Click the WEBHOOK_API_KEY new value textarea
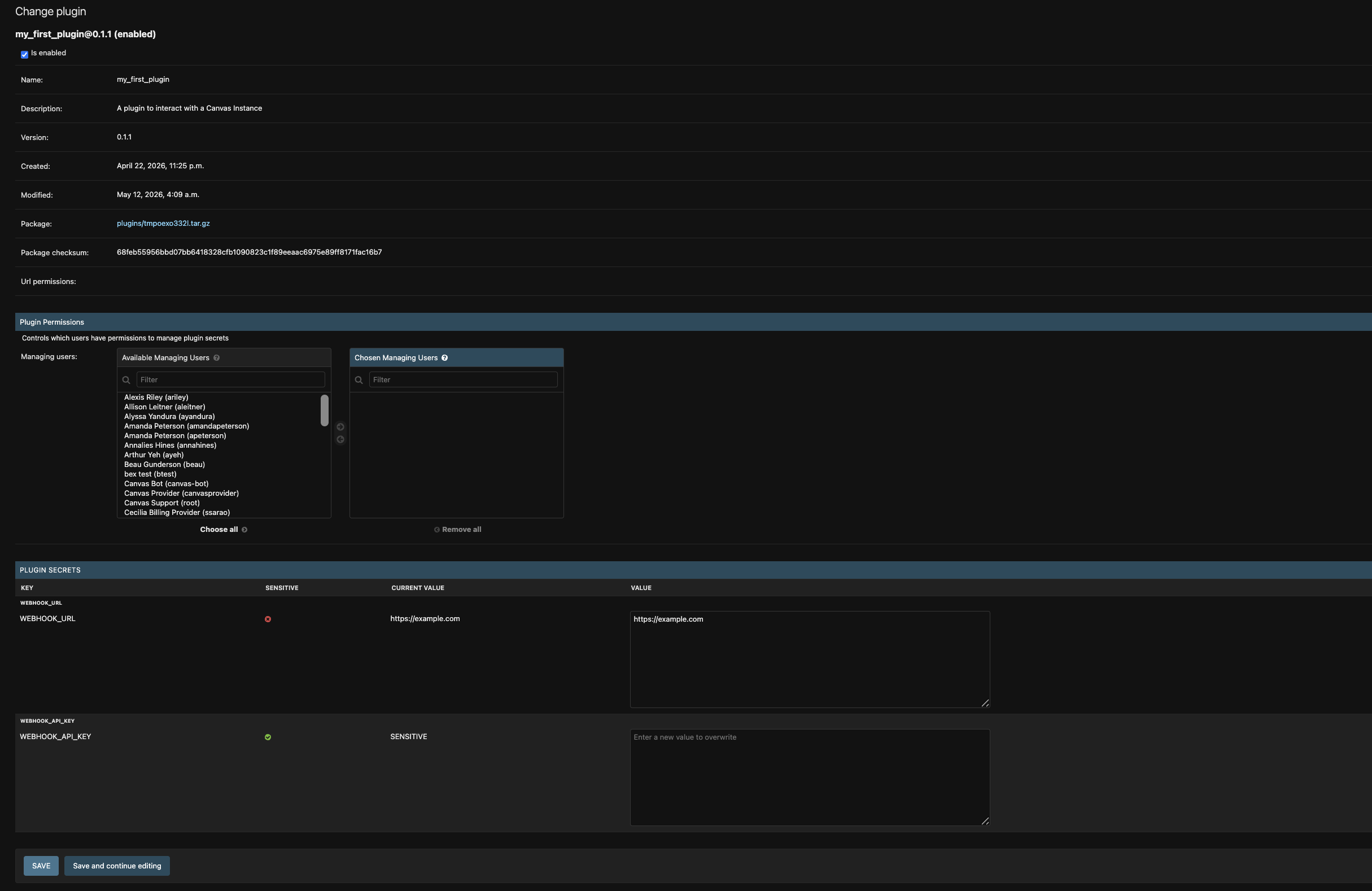Viewport: 1372px width, 891px height. tap(810, 778)
